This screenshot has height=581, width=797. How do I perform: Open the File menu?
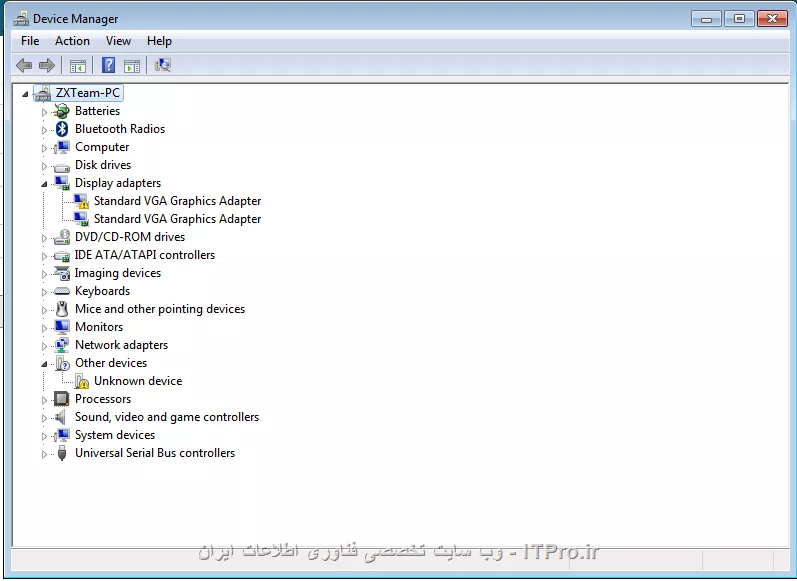coord(30,41)
